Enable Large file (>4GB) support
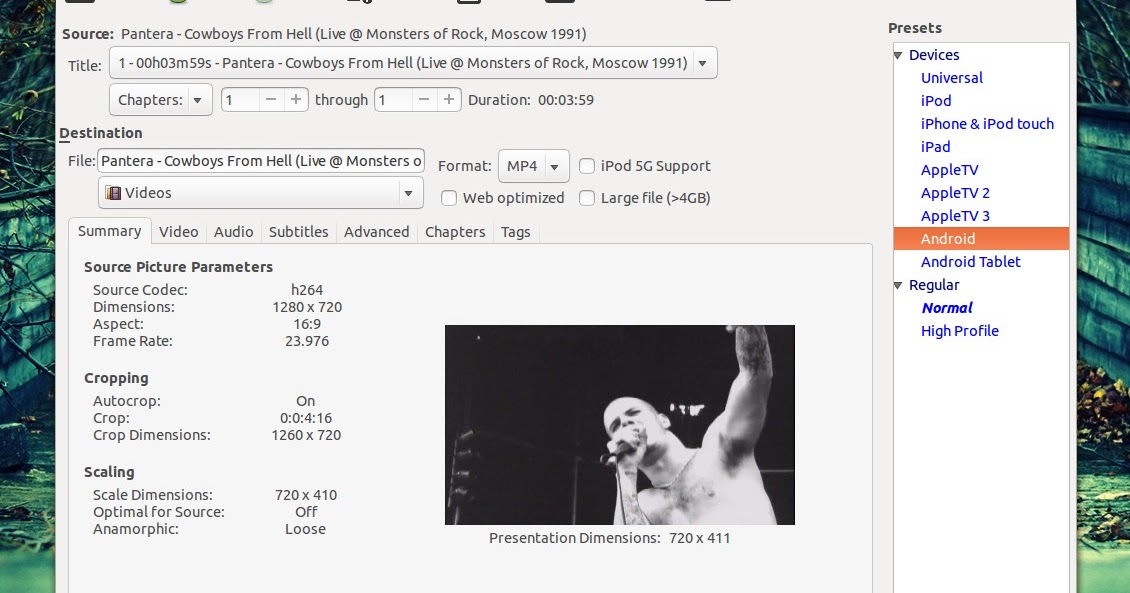 coord(587,198)
